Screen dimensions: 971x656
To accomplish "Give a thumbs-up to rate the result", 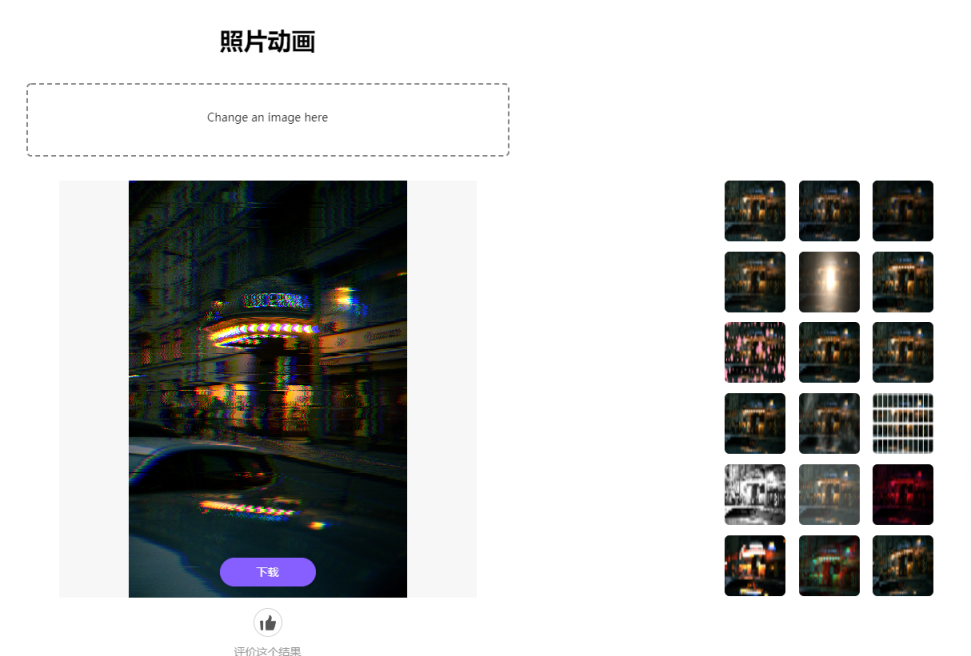I will click(x=267, y=622).
